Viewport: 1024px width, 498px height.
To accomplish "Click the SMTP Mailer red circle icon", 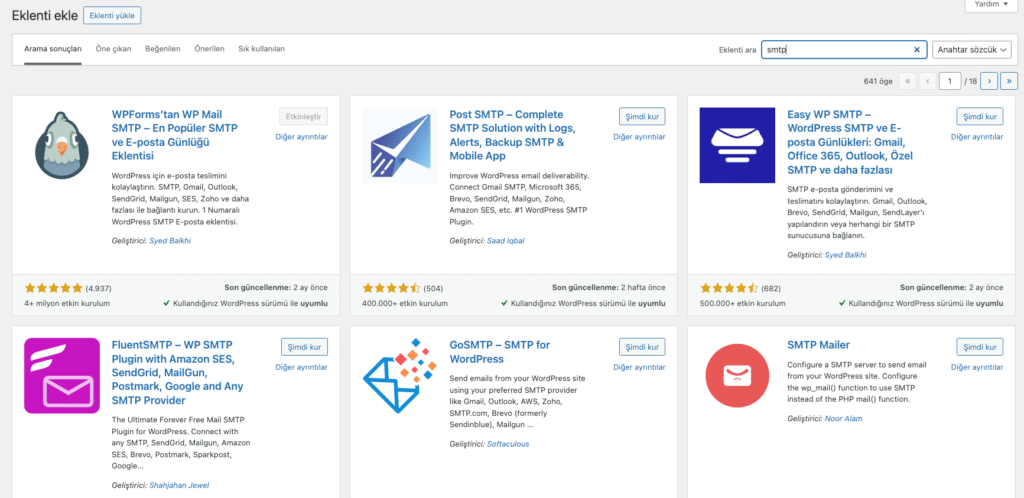I will (x=737, y=375).
